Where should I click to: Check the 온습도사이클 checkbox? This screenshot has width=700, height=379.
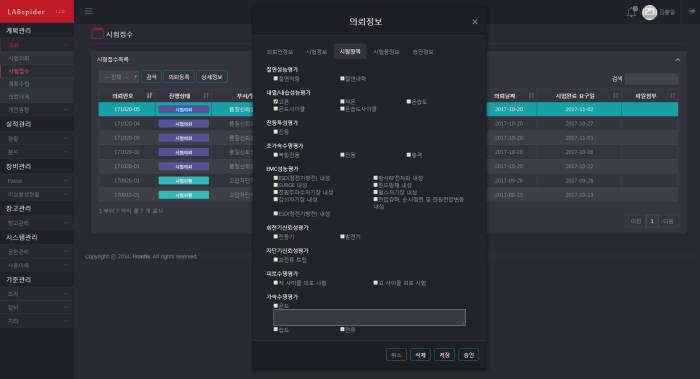point(342,108)
